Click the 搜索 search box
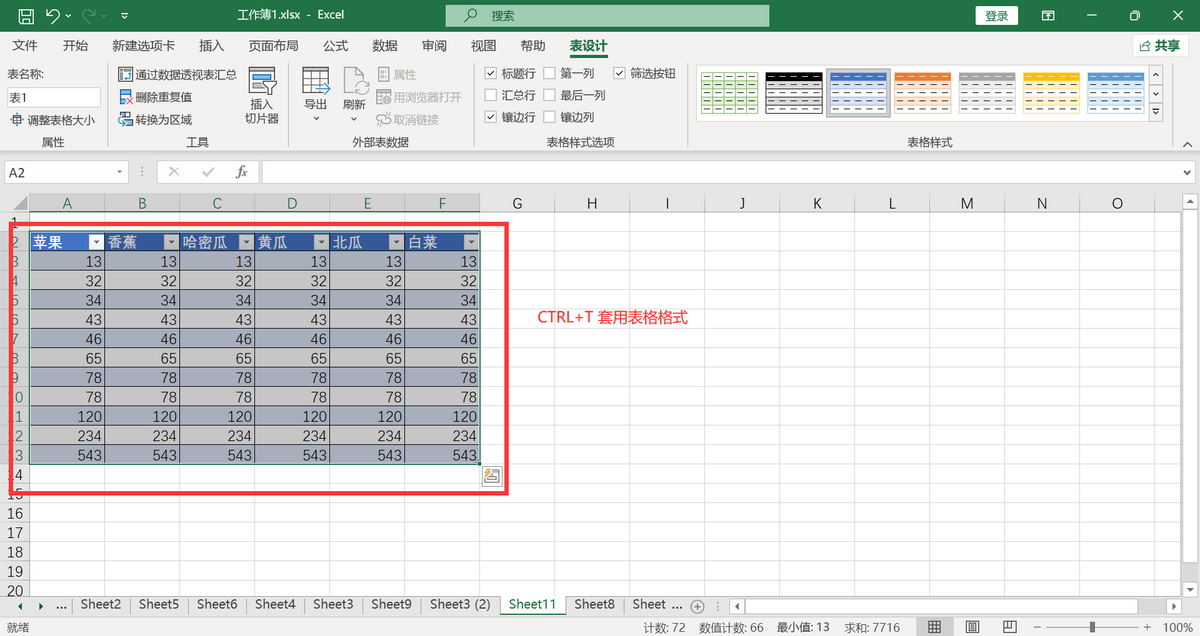Screen dimensions: 1200x636 coord(607,16)
